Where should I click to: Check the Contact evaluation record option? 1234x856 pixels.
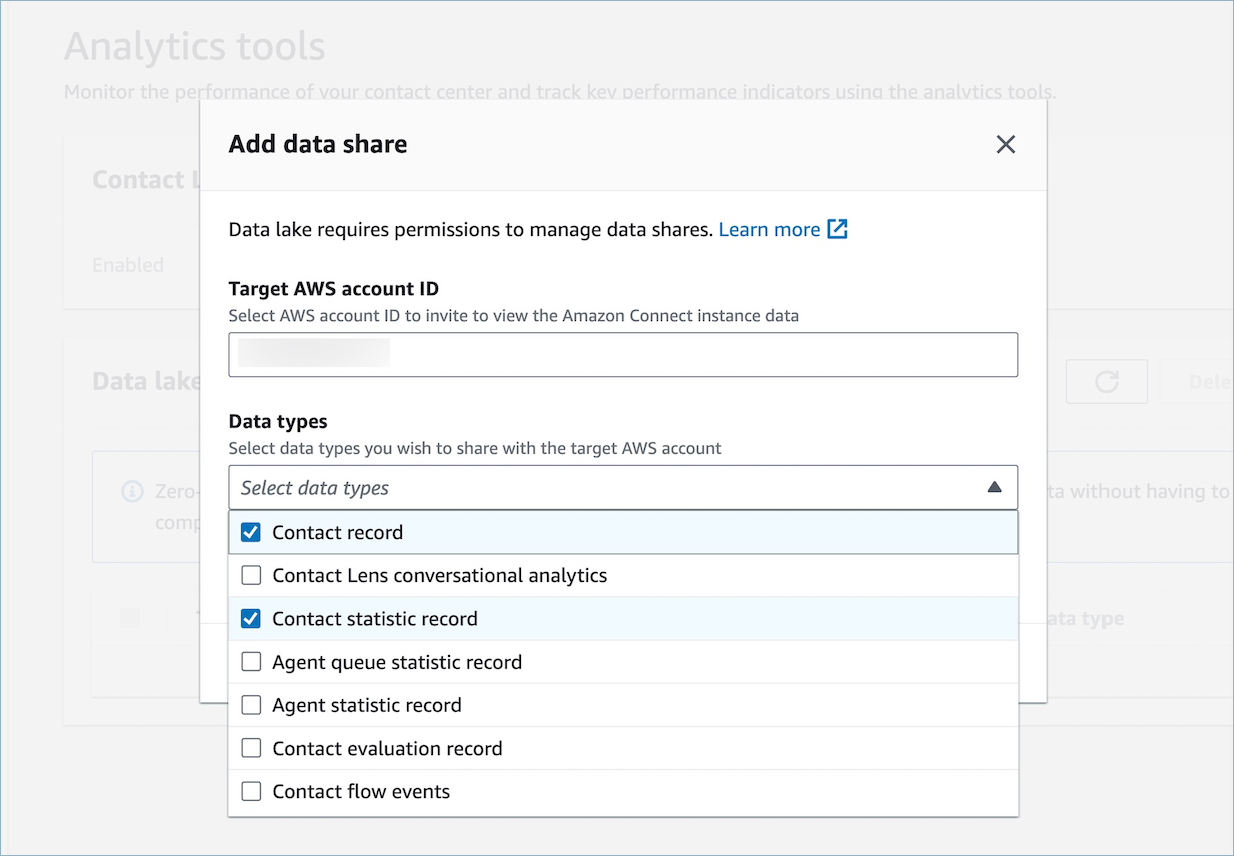pos(250,747)
